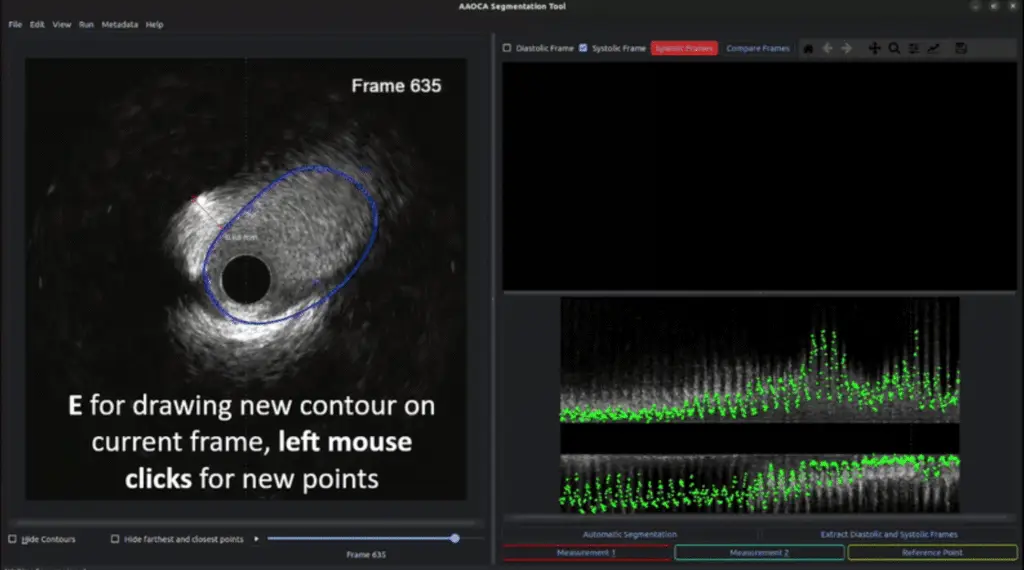
Task: Click the Automatic Segmentation button
Action: tap(629, 534)
